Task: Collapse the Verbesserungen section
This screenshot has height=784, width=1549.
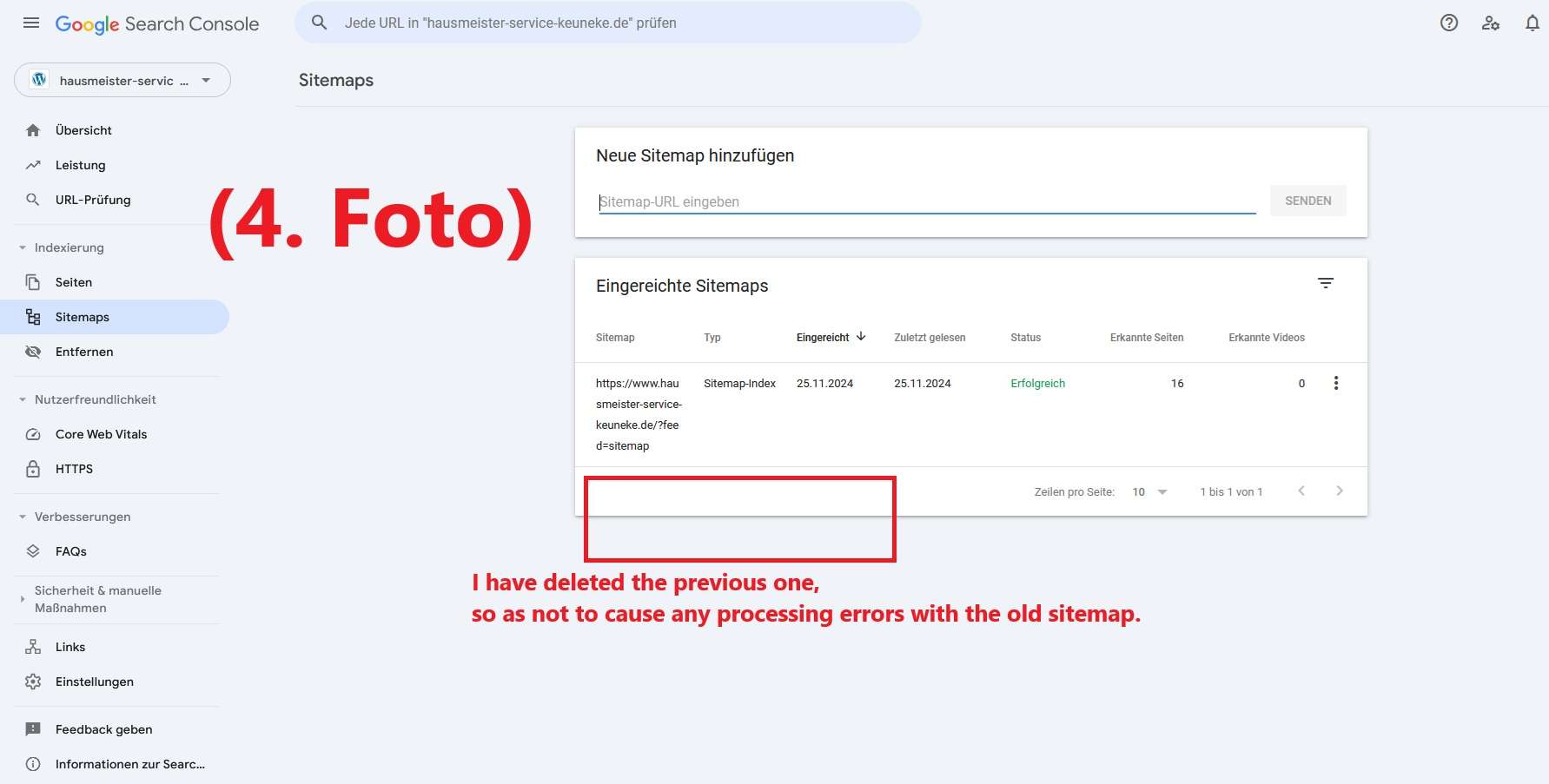Action: click(23, 517)
